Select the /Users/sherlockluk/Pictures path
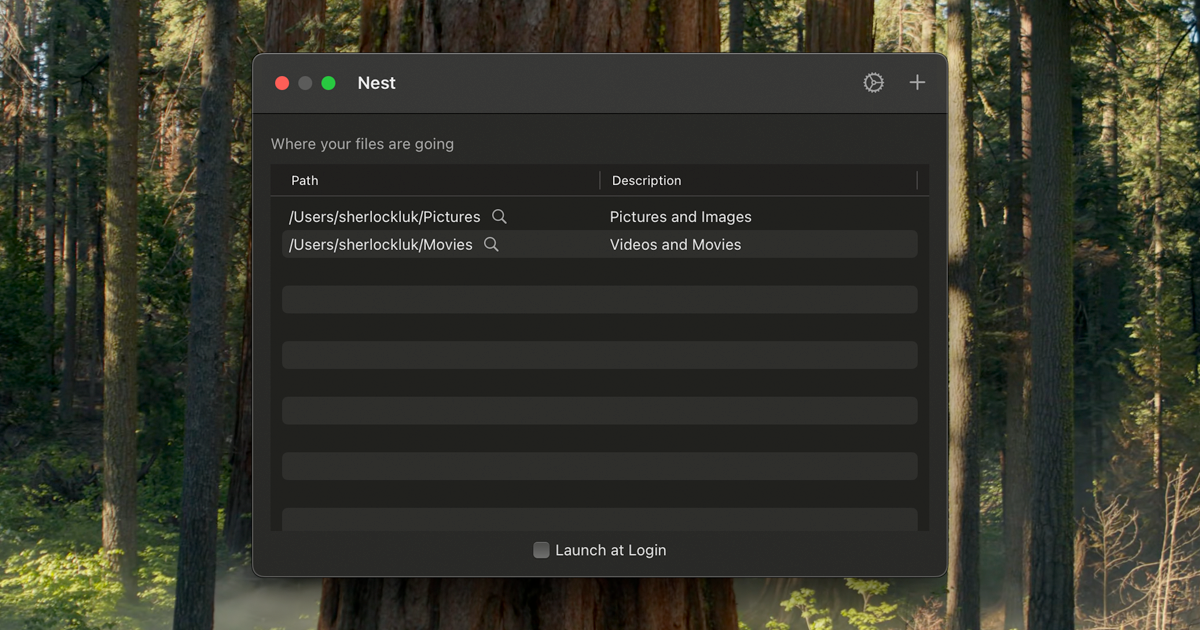 pos(384,217)
